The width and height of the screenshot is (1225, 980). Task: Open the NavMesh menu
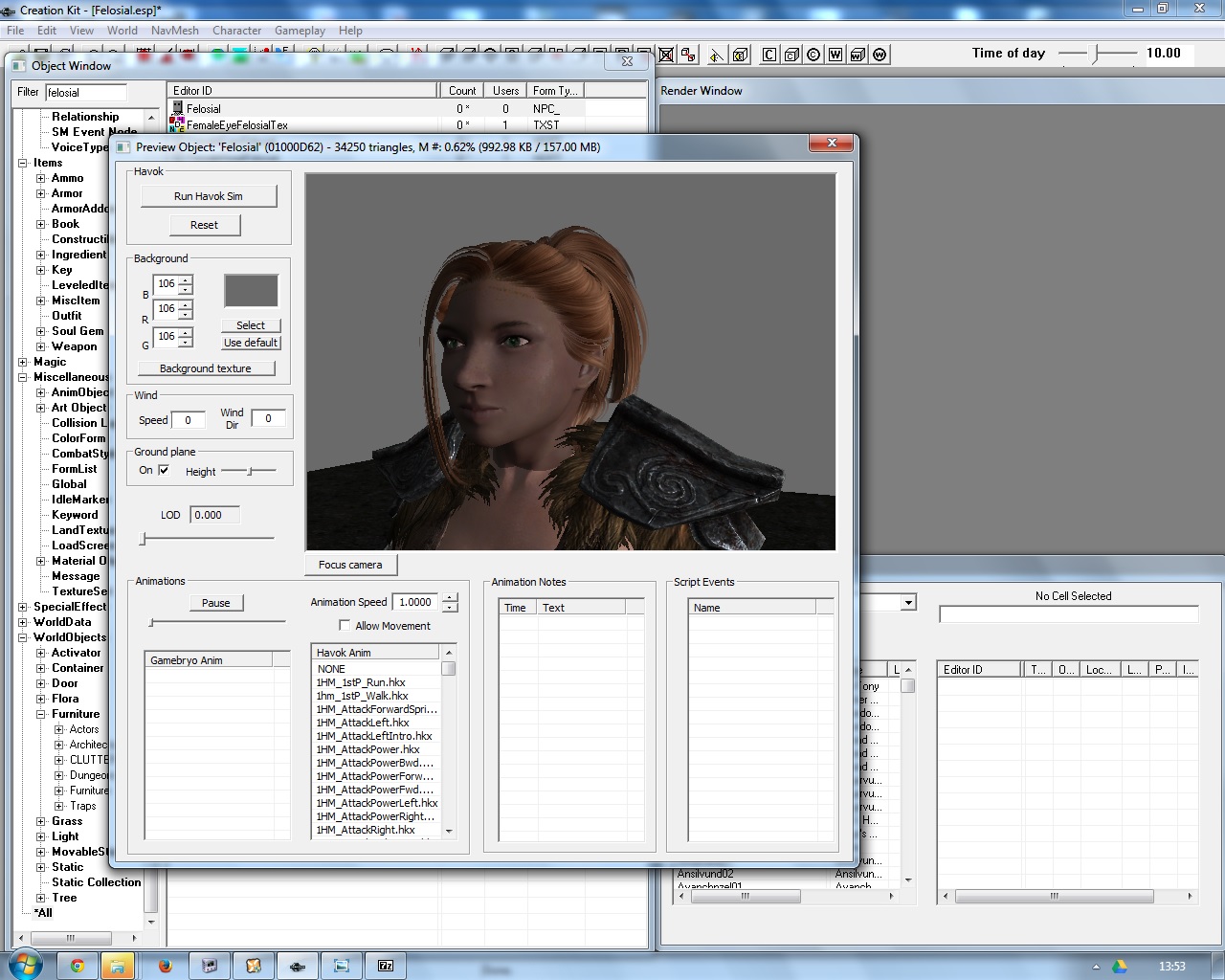pyautogui.click(x=175, y=31)
